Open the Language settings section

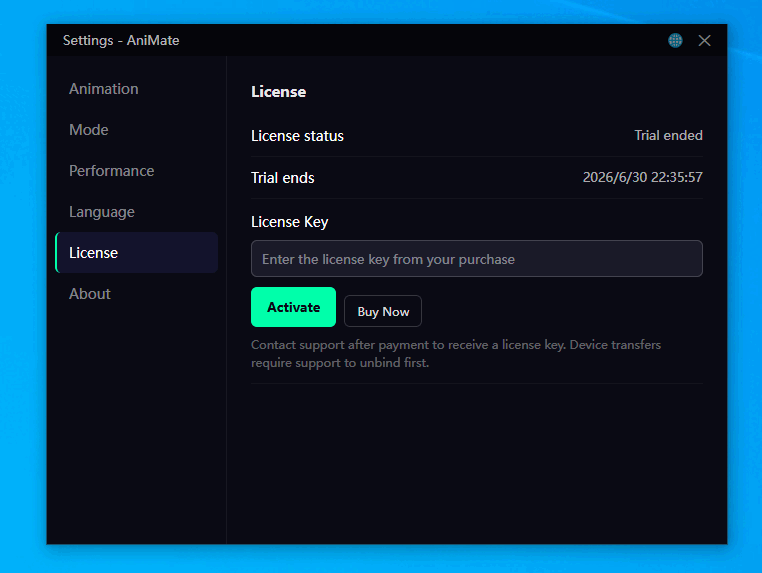(x=137, y=212)
